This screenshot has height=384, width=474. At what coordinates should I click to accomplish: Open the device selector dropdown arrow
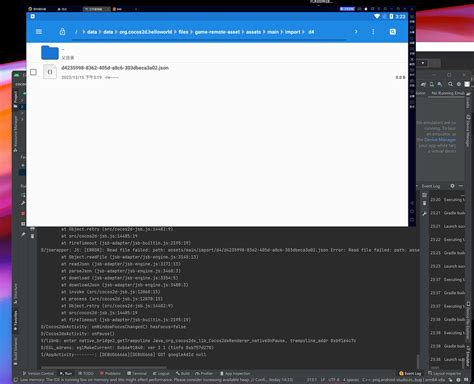tap(423, 63)
